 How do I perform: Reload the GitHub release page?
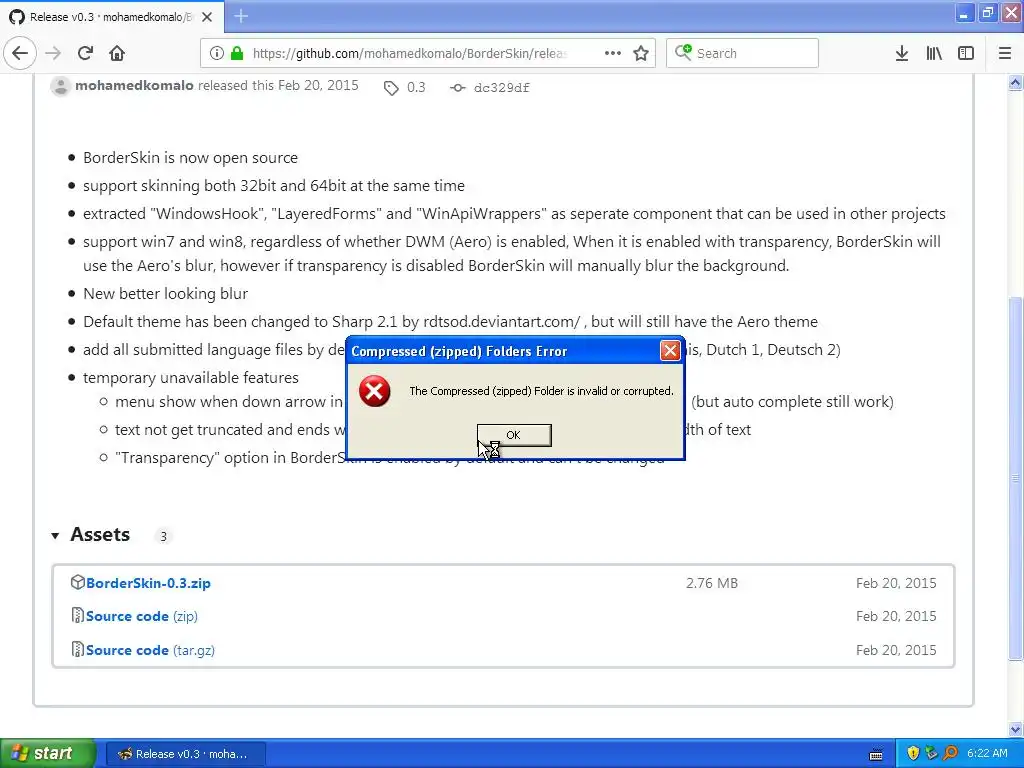pos(85,53)
